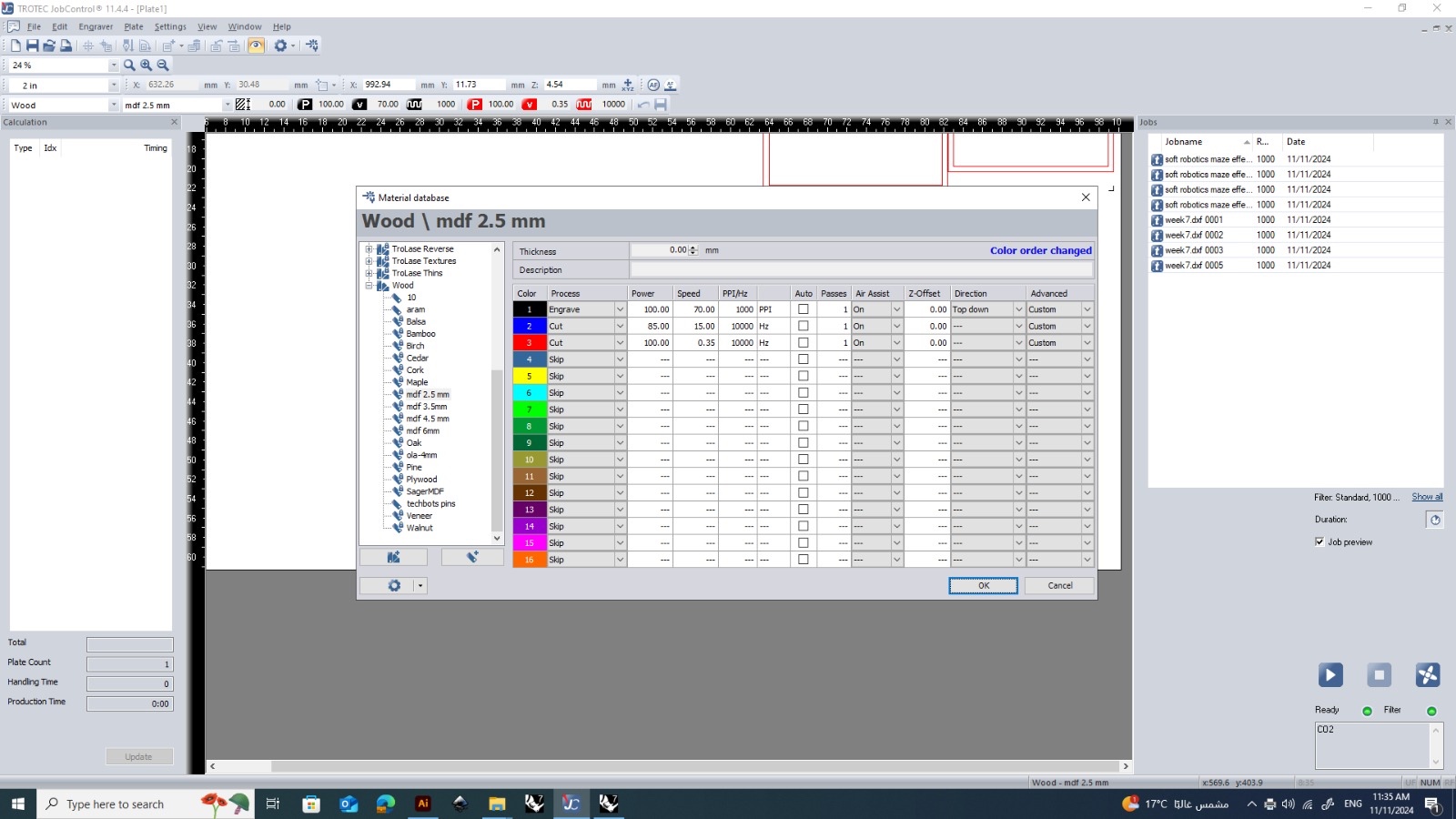This screenshot has width=1456, height=819.
Task: Toggle Auto checkbox for cyan color 6
Action: [x=804, y=393]
